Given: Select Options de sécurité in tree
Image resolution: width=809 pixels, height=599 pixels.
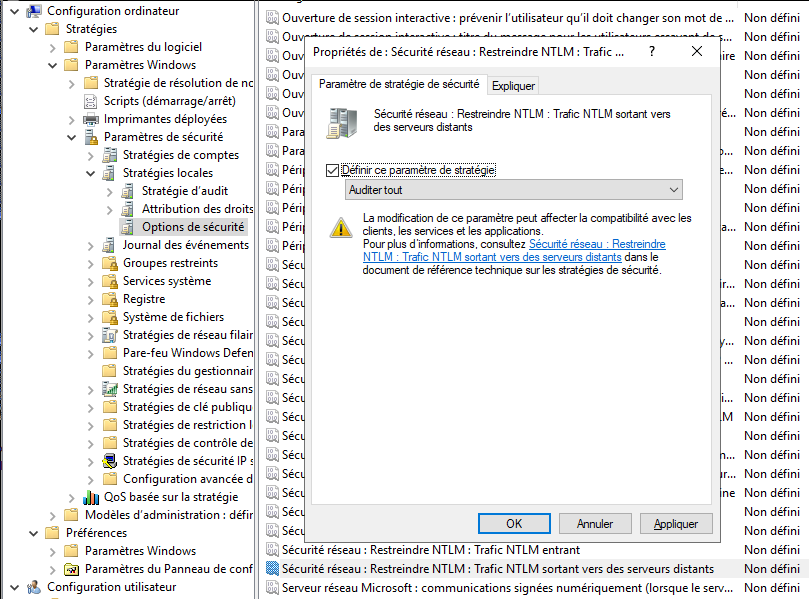Looking at the screenshot, I should coord(193,227).
